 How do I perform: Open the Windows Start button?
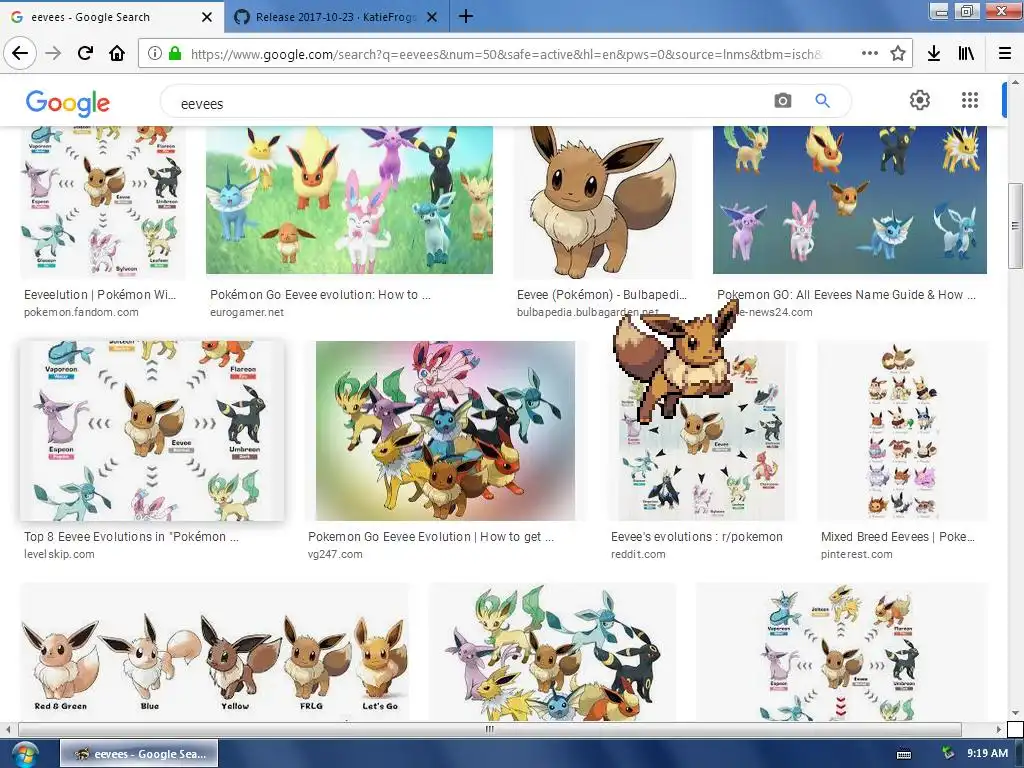tap(24, 754)
